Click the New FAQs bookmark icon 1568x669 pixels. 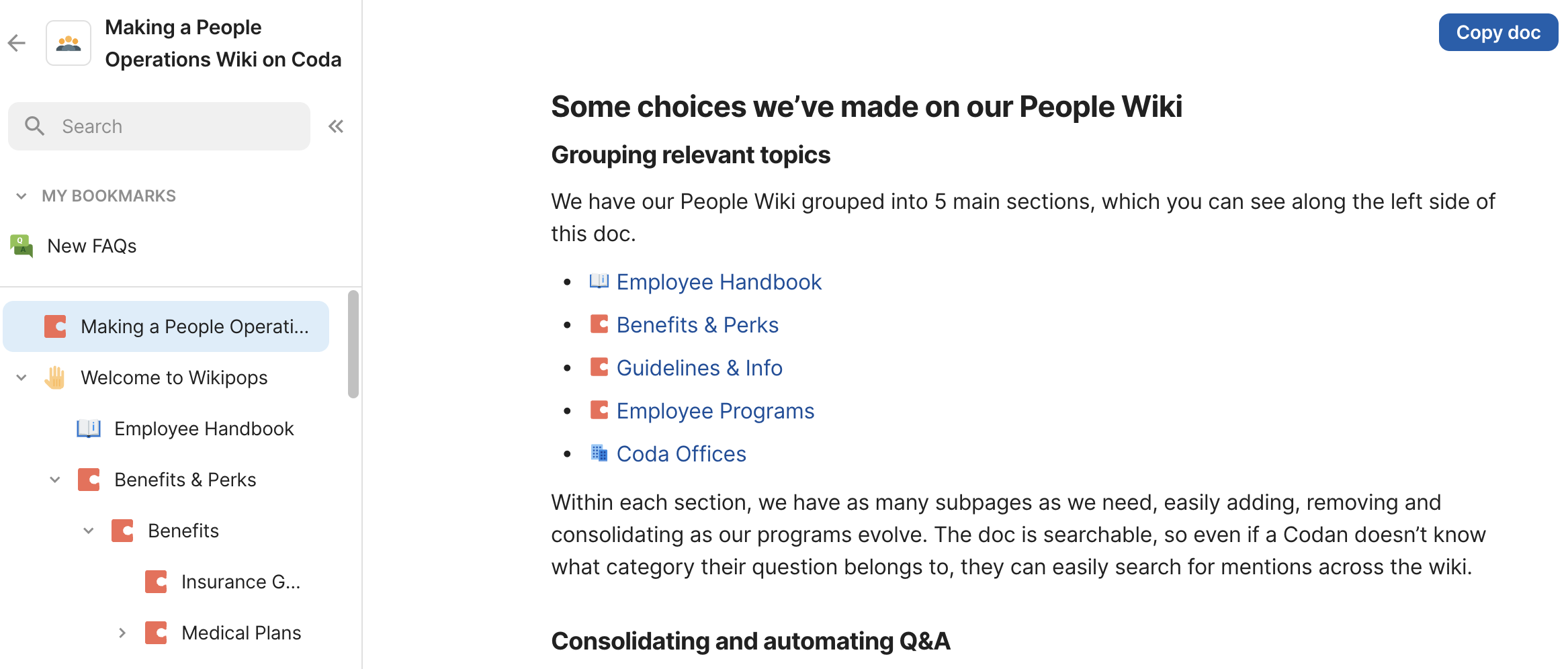point(21,246)
